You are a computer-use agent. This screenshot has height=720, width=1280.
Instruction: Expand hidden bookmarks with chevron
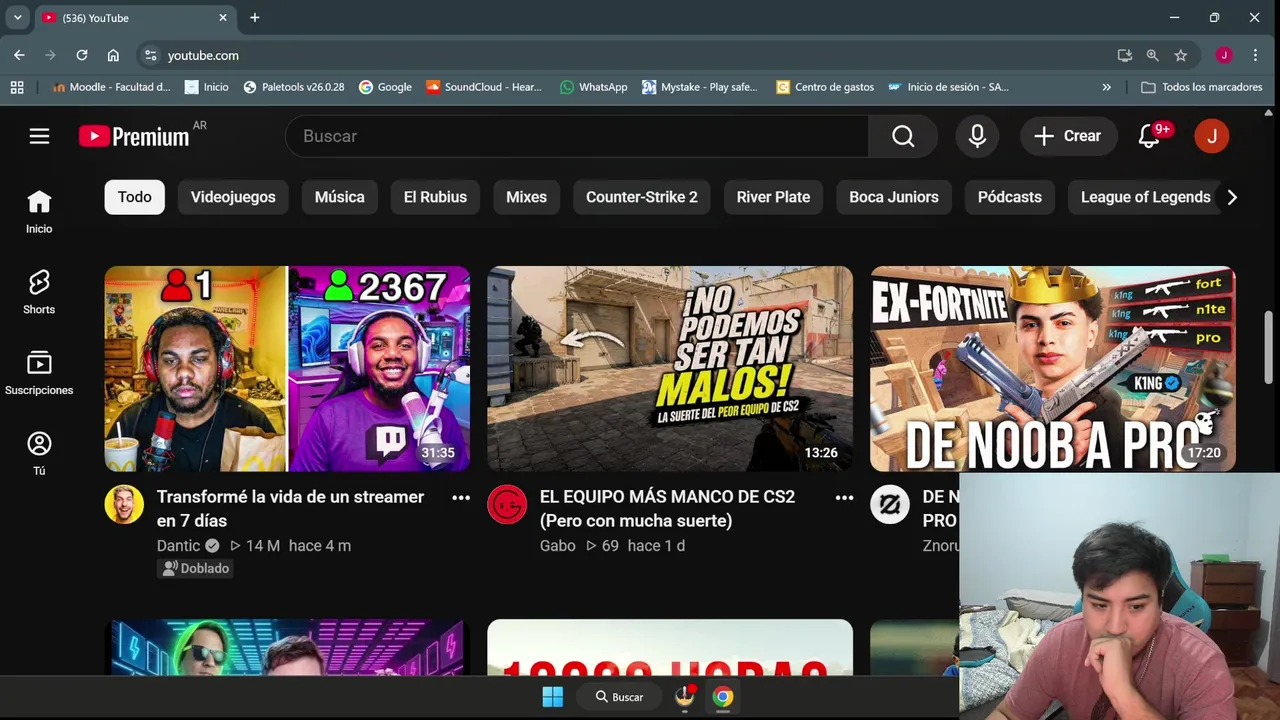pyautogui.click(x=1106, y=87)
